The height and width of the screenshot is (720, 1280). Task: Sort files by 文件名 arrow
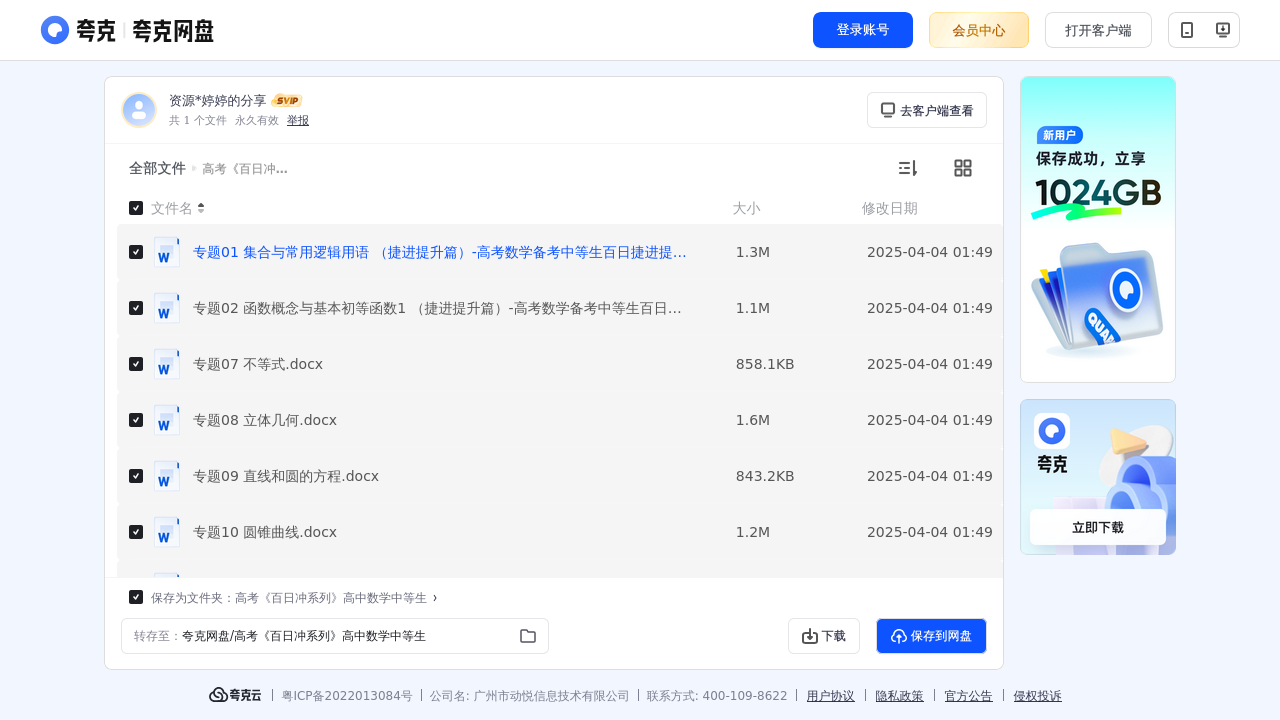click(201, 208)
